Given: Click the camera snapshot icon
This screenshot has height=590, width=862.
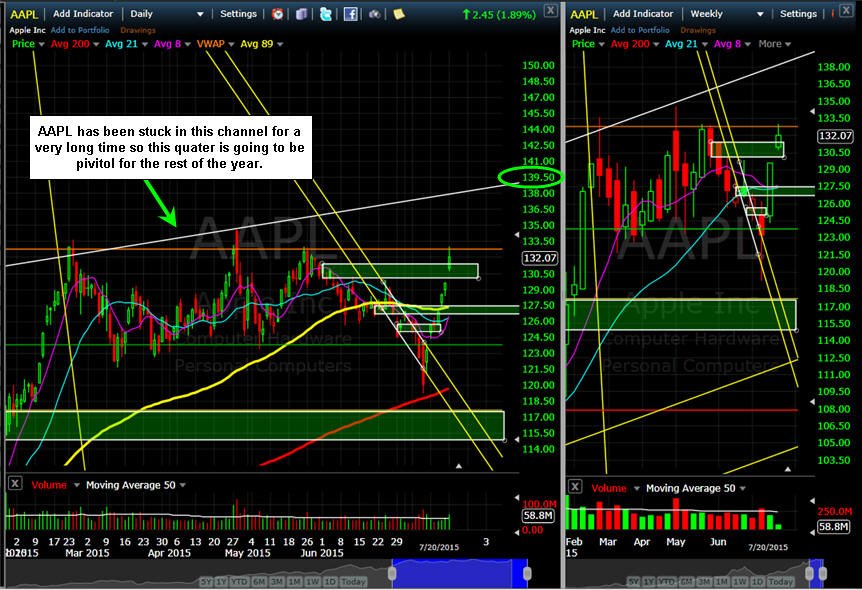Looking at the screenshot, I should 374,14.
